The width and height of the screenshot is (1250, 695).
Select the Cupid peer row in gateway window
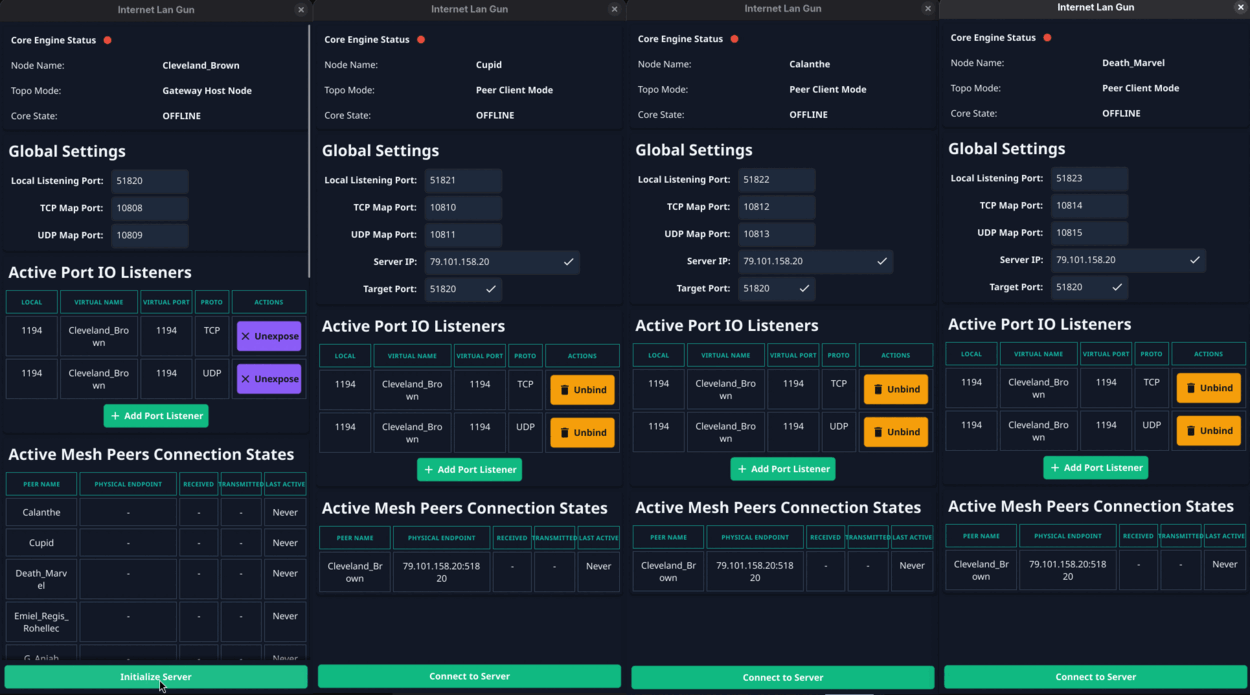(156, 543)
